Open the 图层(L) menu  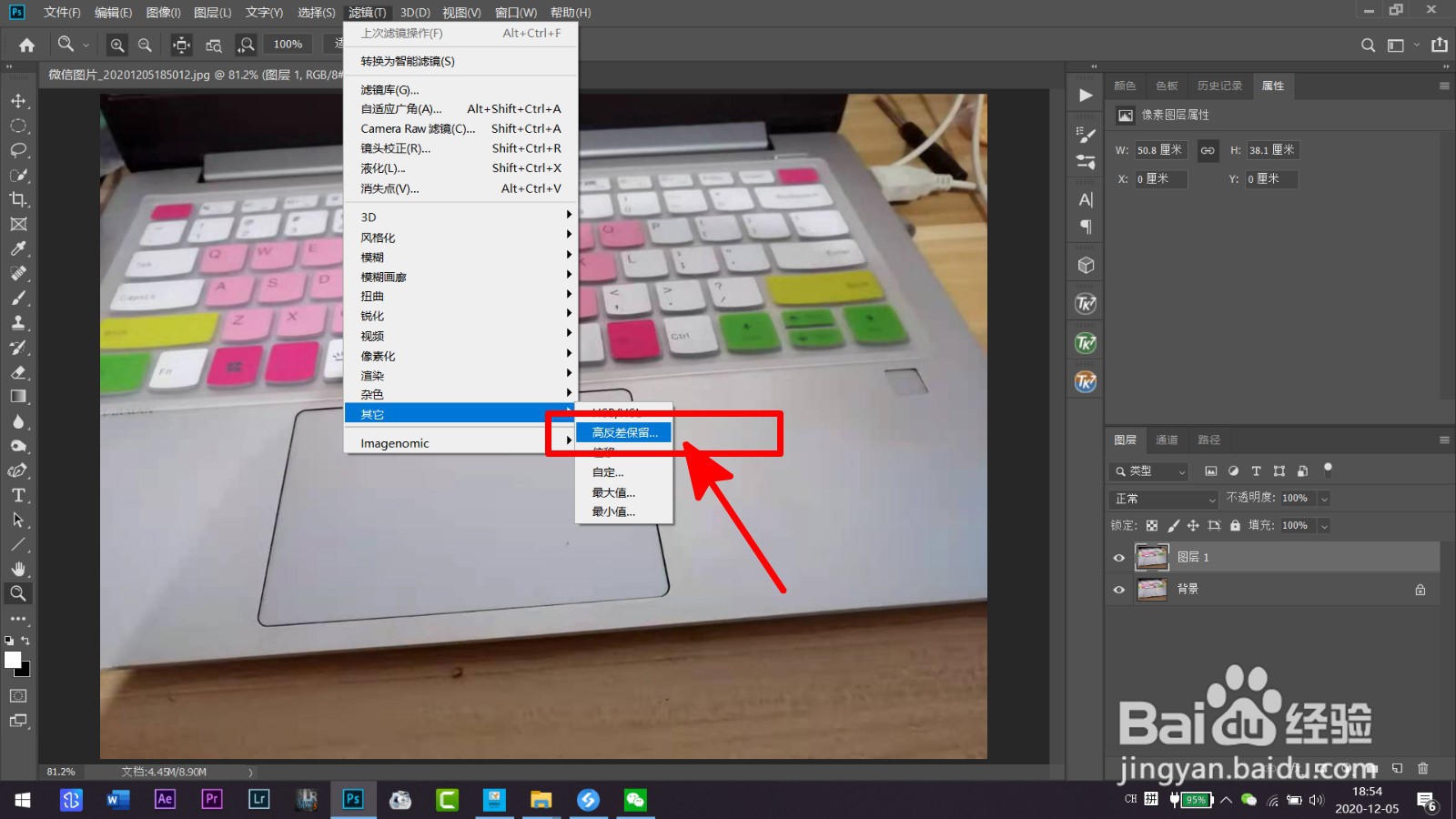(x=212, y=13)
